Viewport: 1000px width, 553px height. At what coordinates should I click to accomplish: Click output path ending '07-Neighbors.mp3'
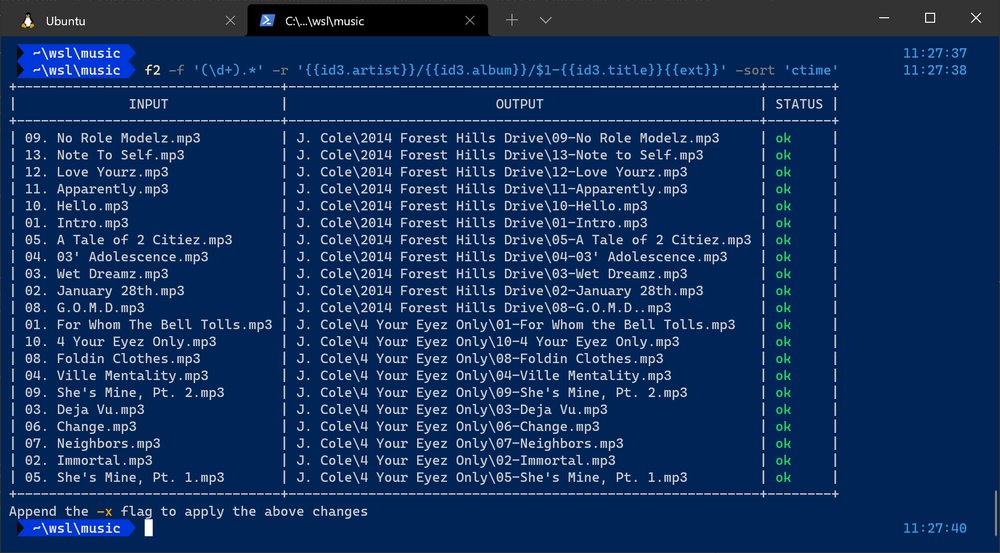coord(460,443)
